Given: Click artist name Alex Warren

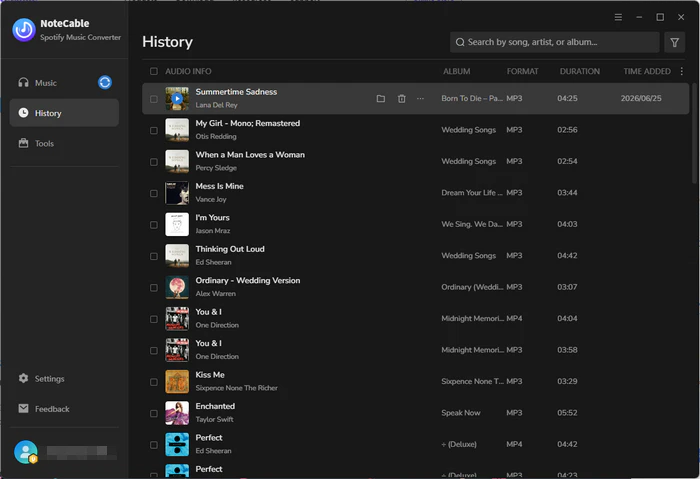Looking at the screenshot, I should pyautogui.click(x=216, y=294).
